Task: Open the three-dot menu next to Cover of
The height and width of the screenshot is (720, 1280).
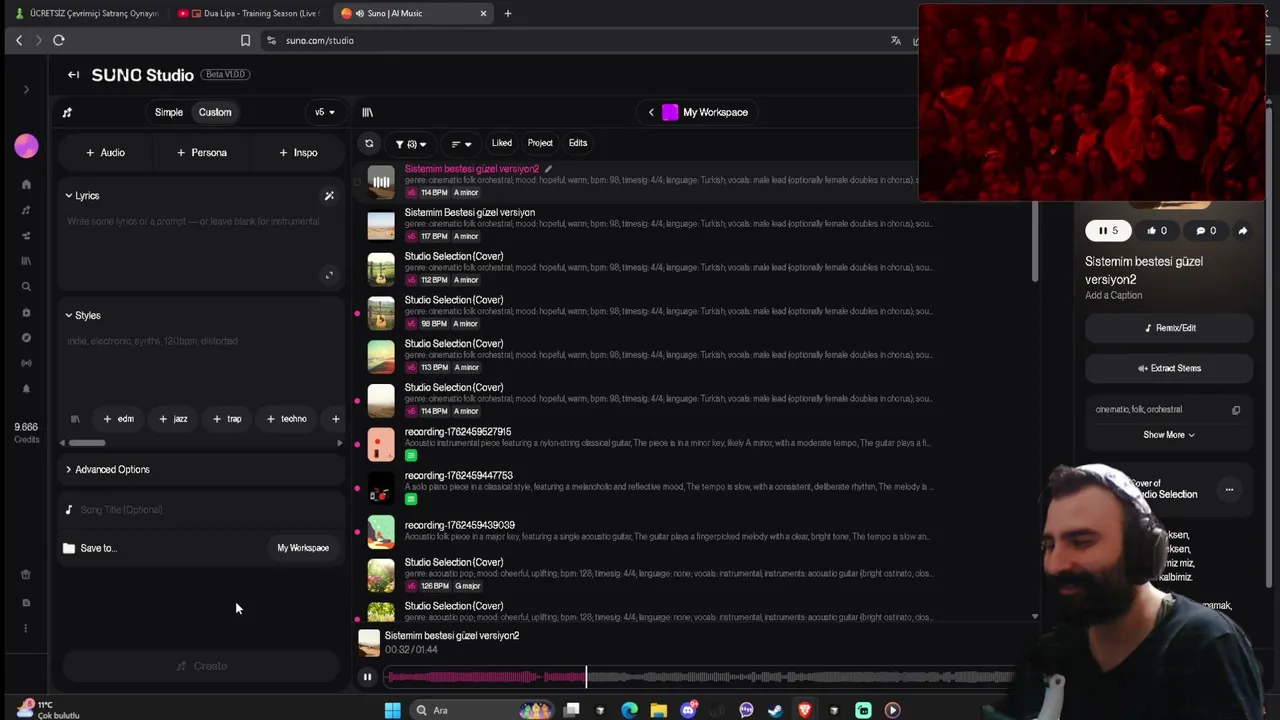Action: click(1229, 490)
